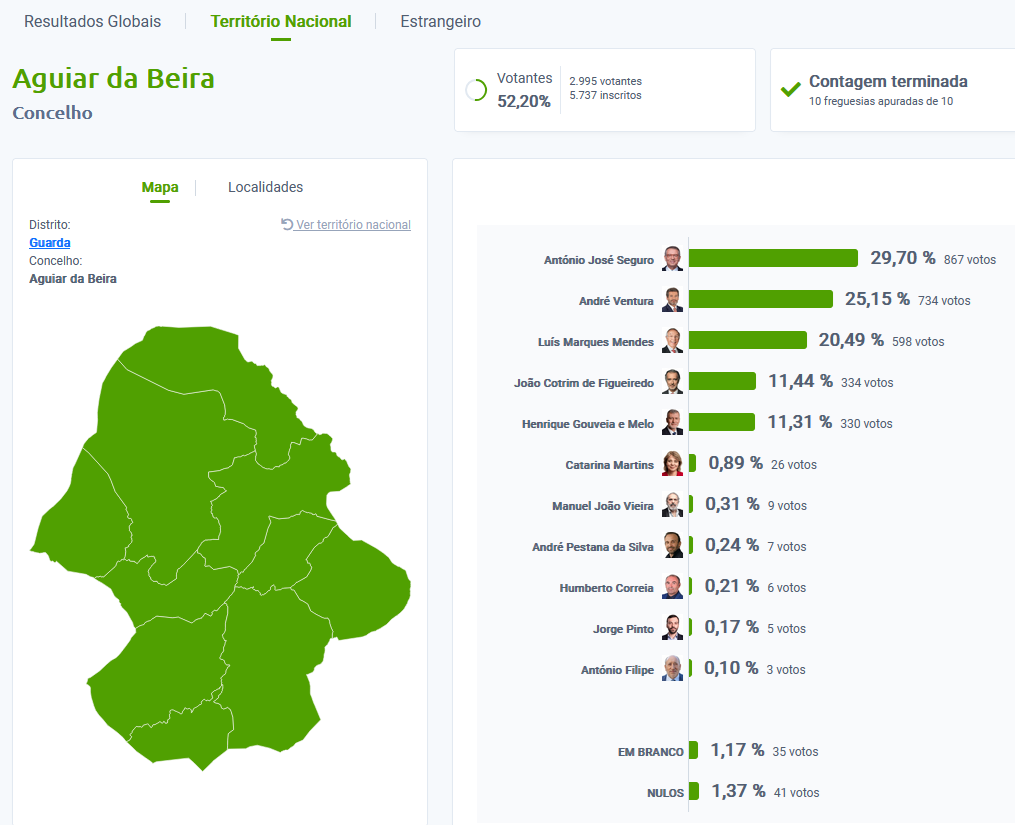
Task: Select the Território Nacional tab
Action: [281, 21]
